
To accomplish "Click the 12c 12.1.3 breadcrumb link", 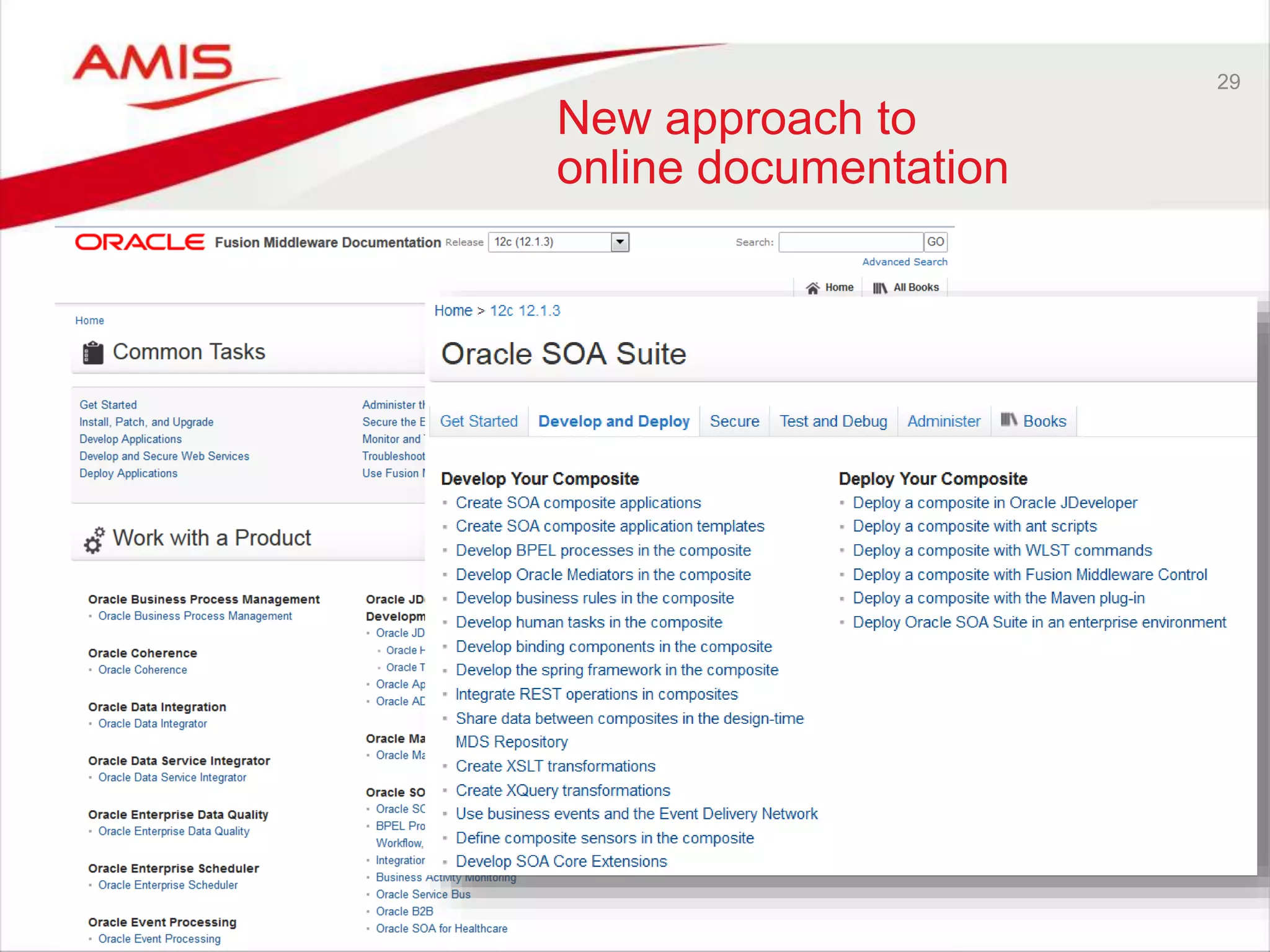I will click(x=525, y=311).
